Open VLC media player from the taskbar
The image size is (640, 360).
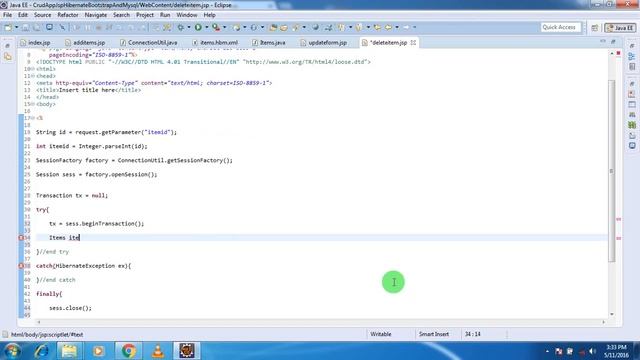(x=158, y=351)
